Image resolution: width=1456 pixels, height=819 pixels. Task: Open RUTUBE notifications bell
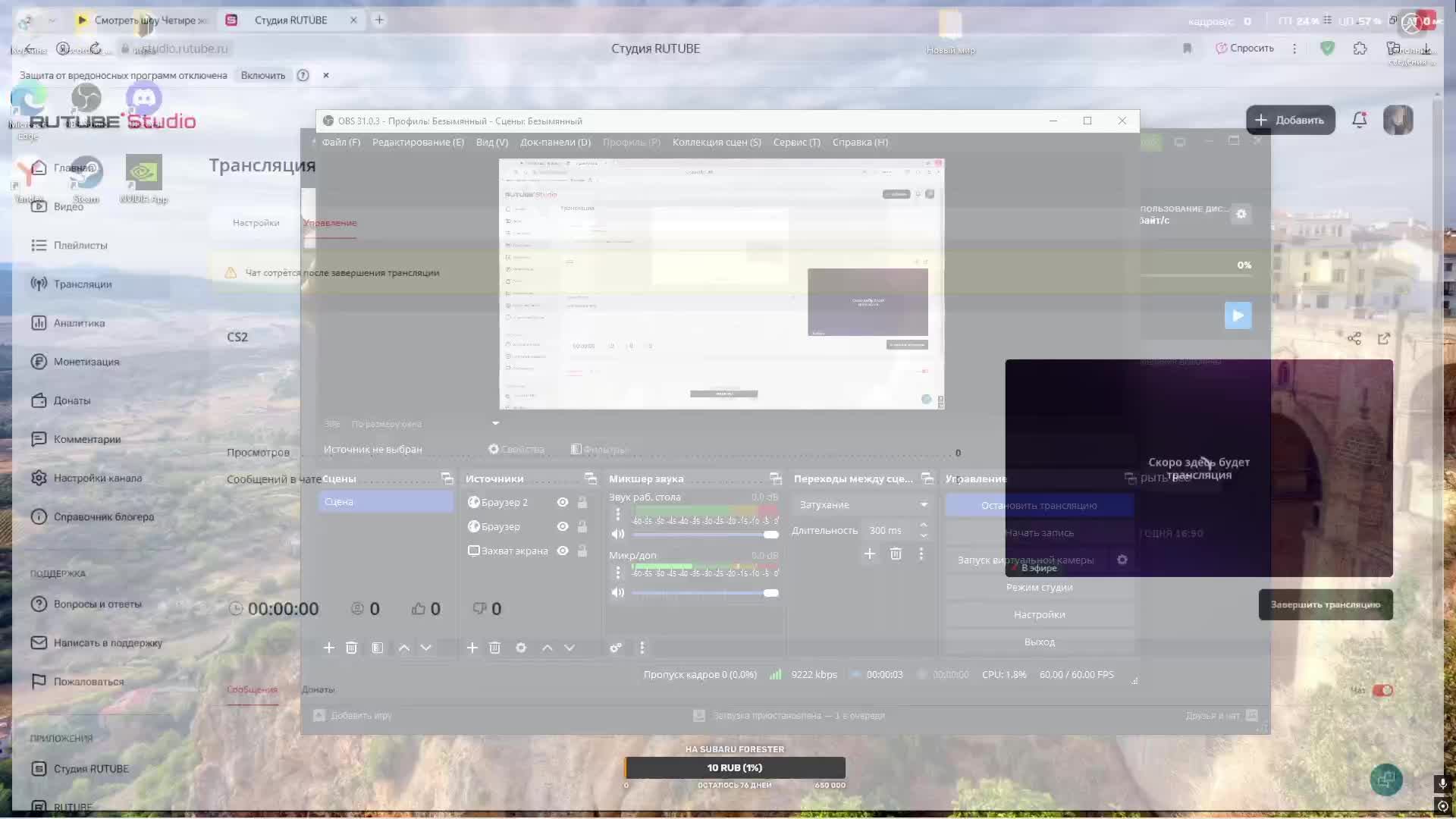[x=1359, y=120]
